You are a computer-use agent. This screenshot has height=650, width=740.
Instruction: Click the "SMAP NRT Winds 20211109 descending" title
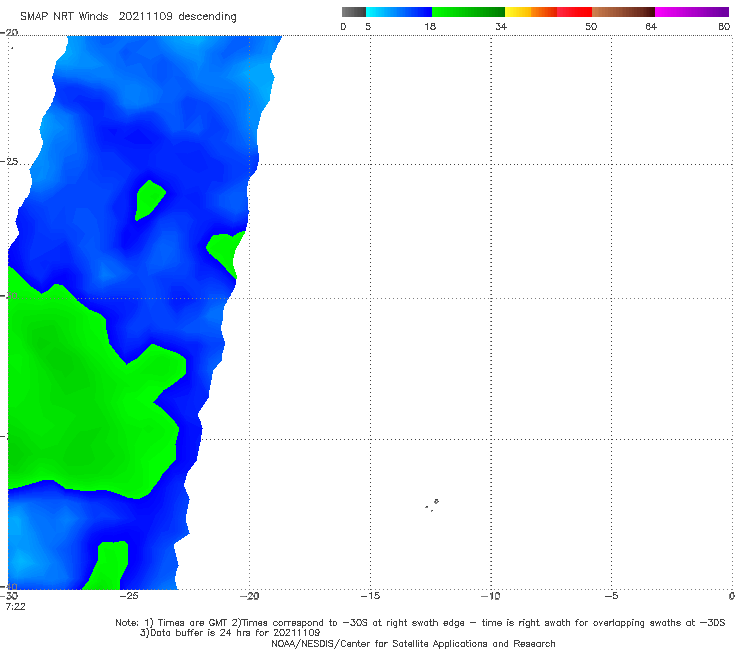tap(128, 17)
